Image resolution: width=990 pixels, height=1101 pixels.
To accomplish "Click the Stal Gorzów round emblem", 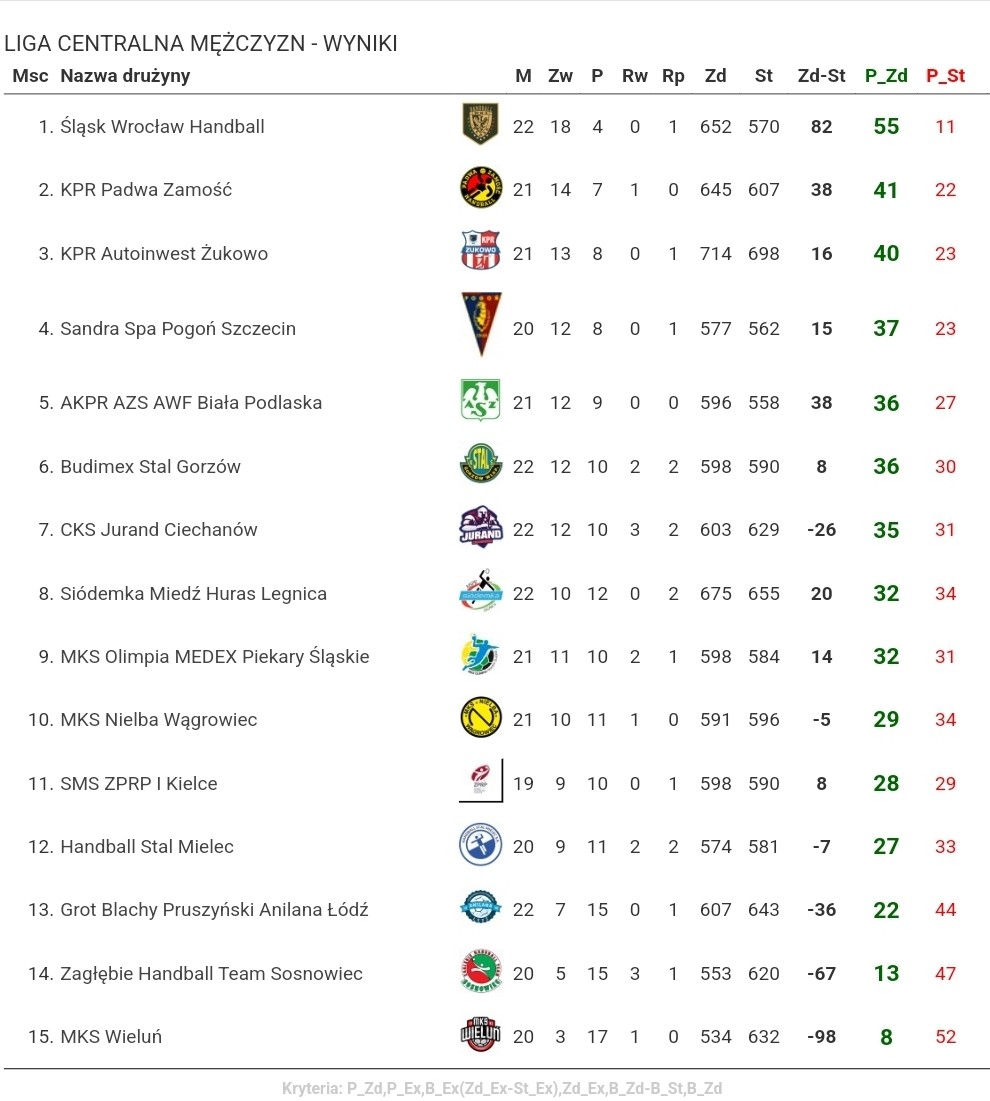I will pyautogui.click(x=481, y=463).
